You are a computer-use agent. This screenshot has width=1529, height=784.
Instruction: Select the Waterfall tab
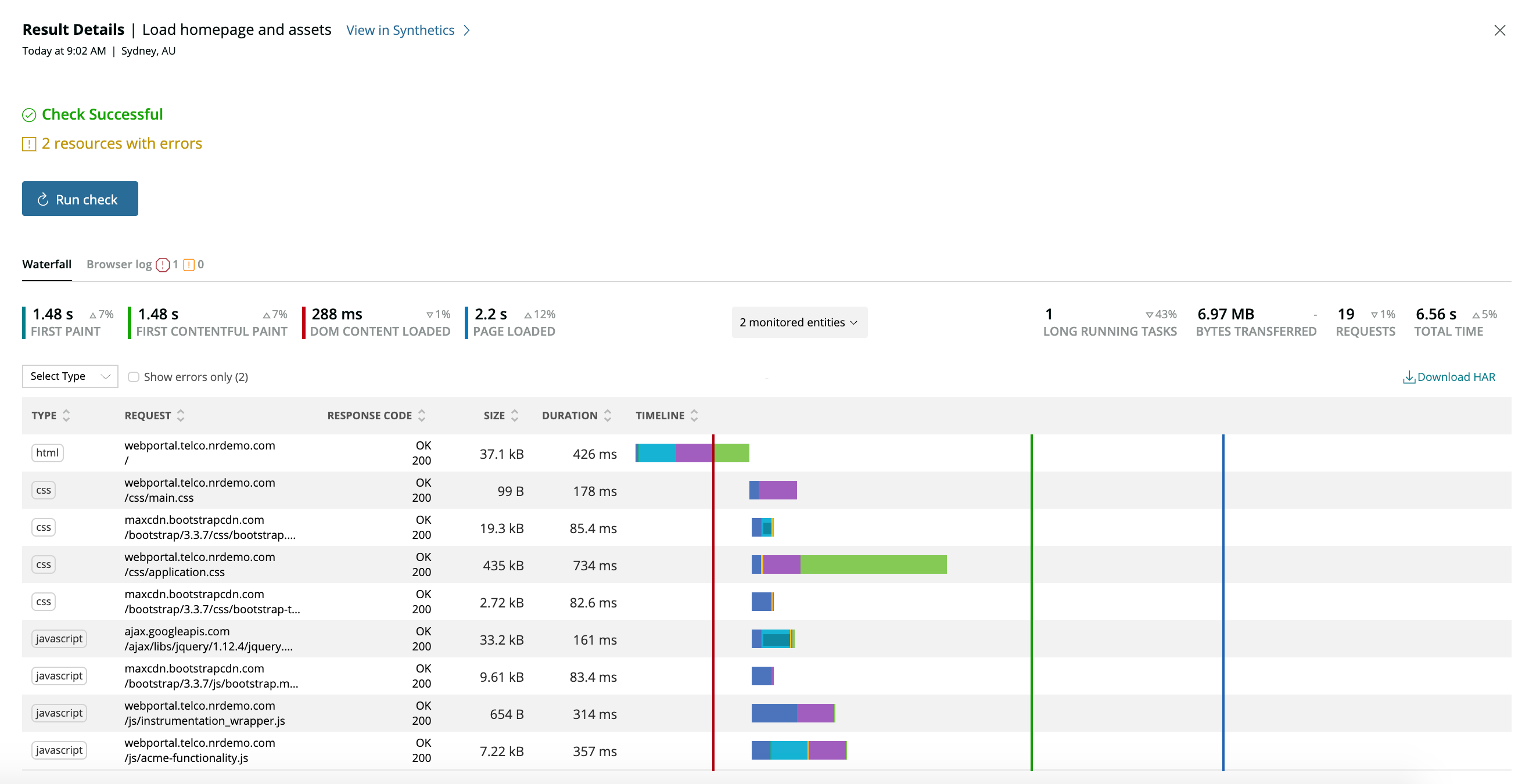coord(46,264)
